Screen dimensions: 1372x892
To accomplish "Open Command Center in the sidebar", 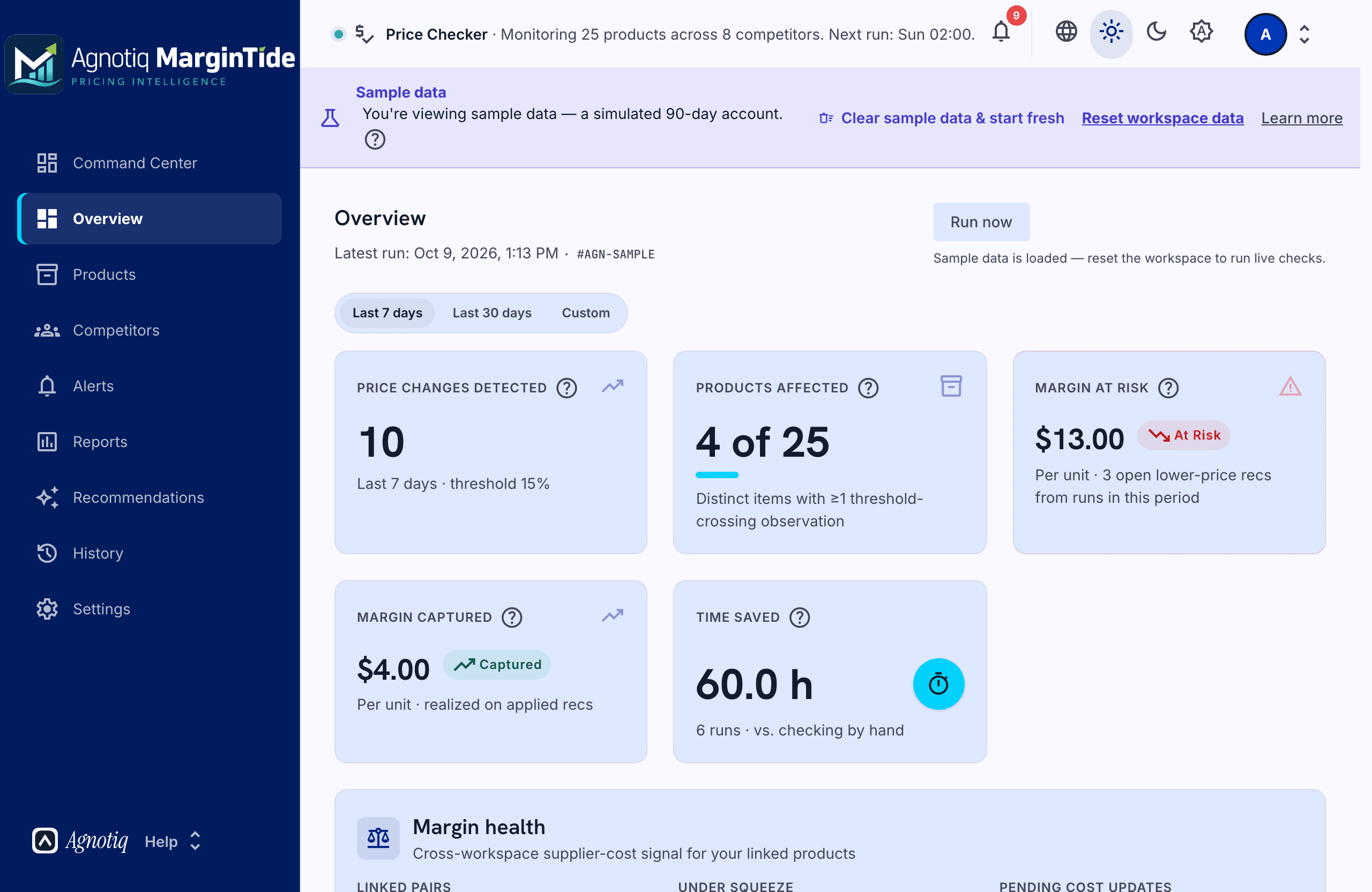I will coord(150,163).
